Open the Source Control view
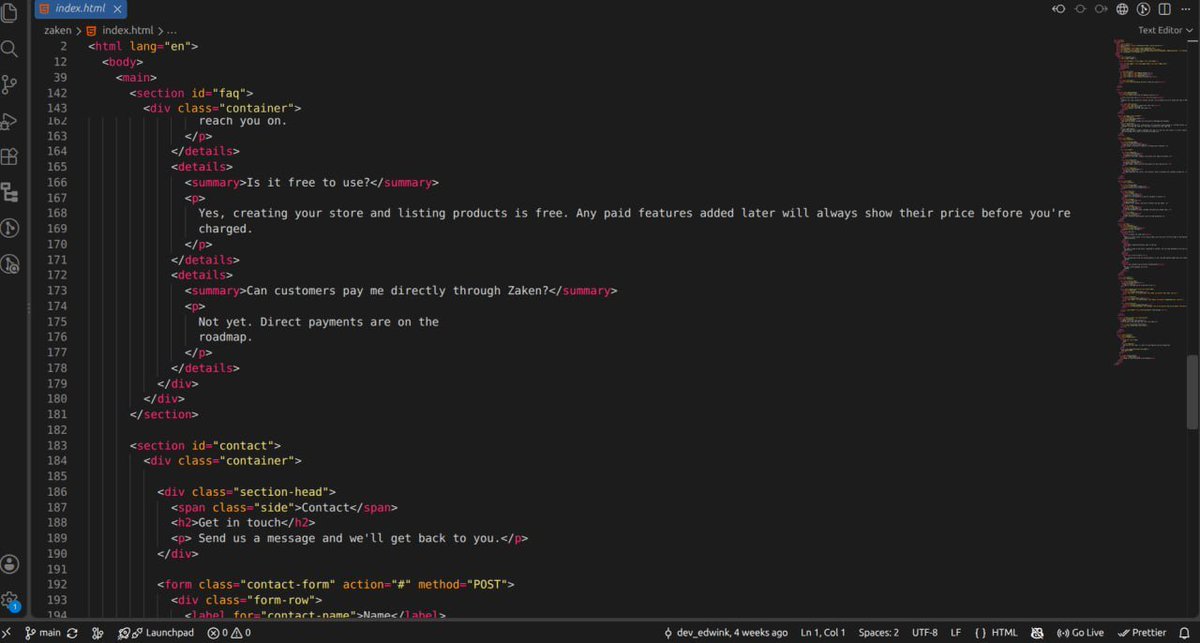 10,84
